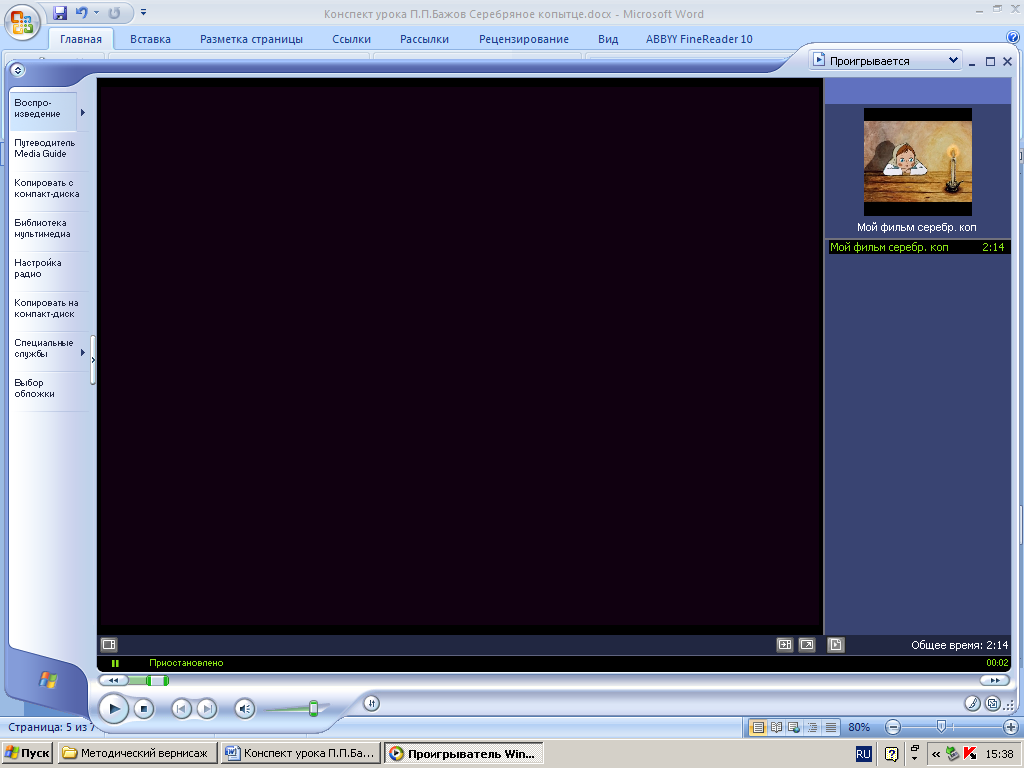Switch Word to Web Layout view
This screenshot has height=768, width=1024.
click(x=794, y=727)
